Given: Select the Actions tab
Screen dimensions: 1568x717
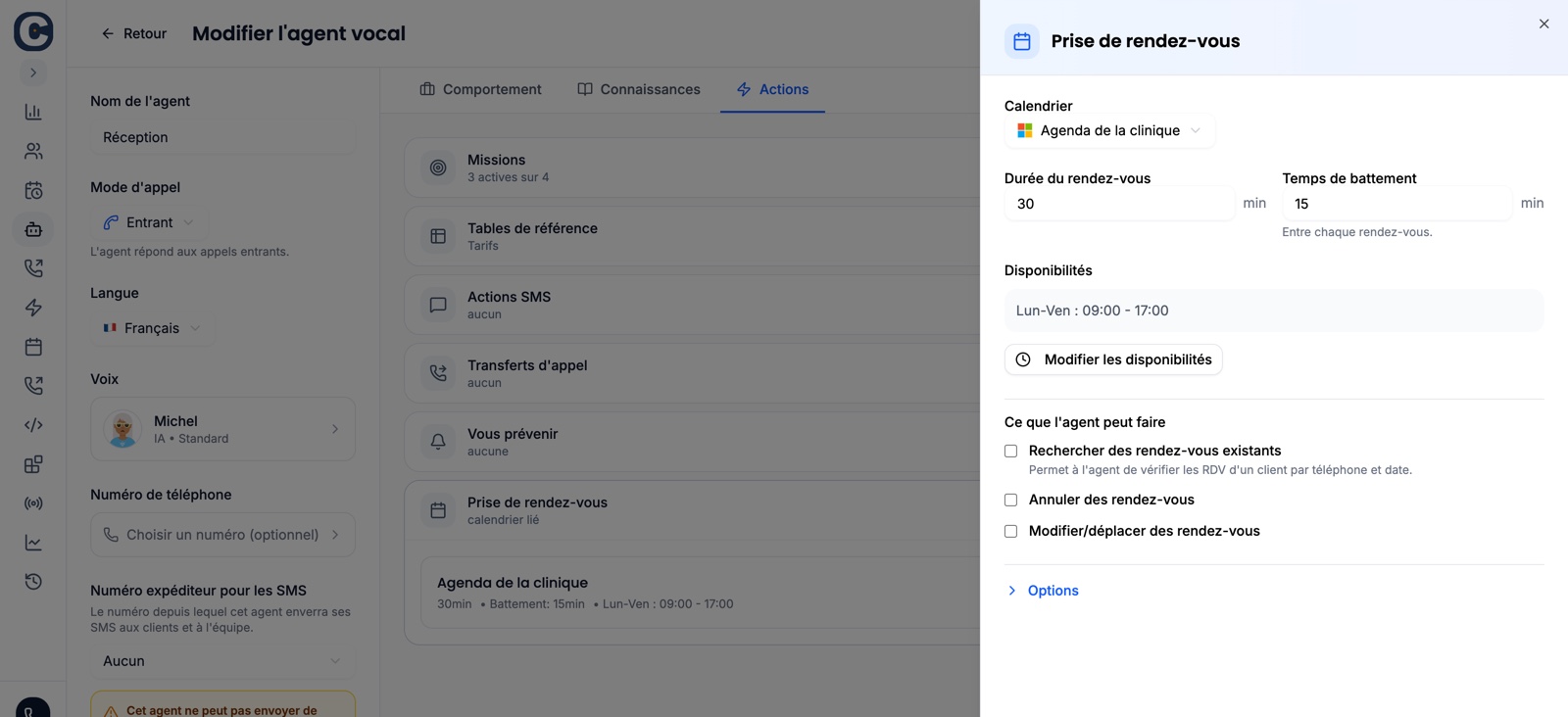Looking at the screenshot, I should pyautogui.click(x=772, y=89).
